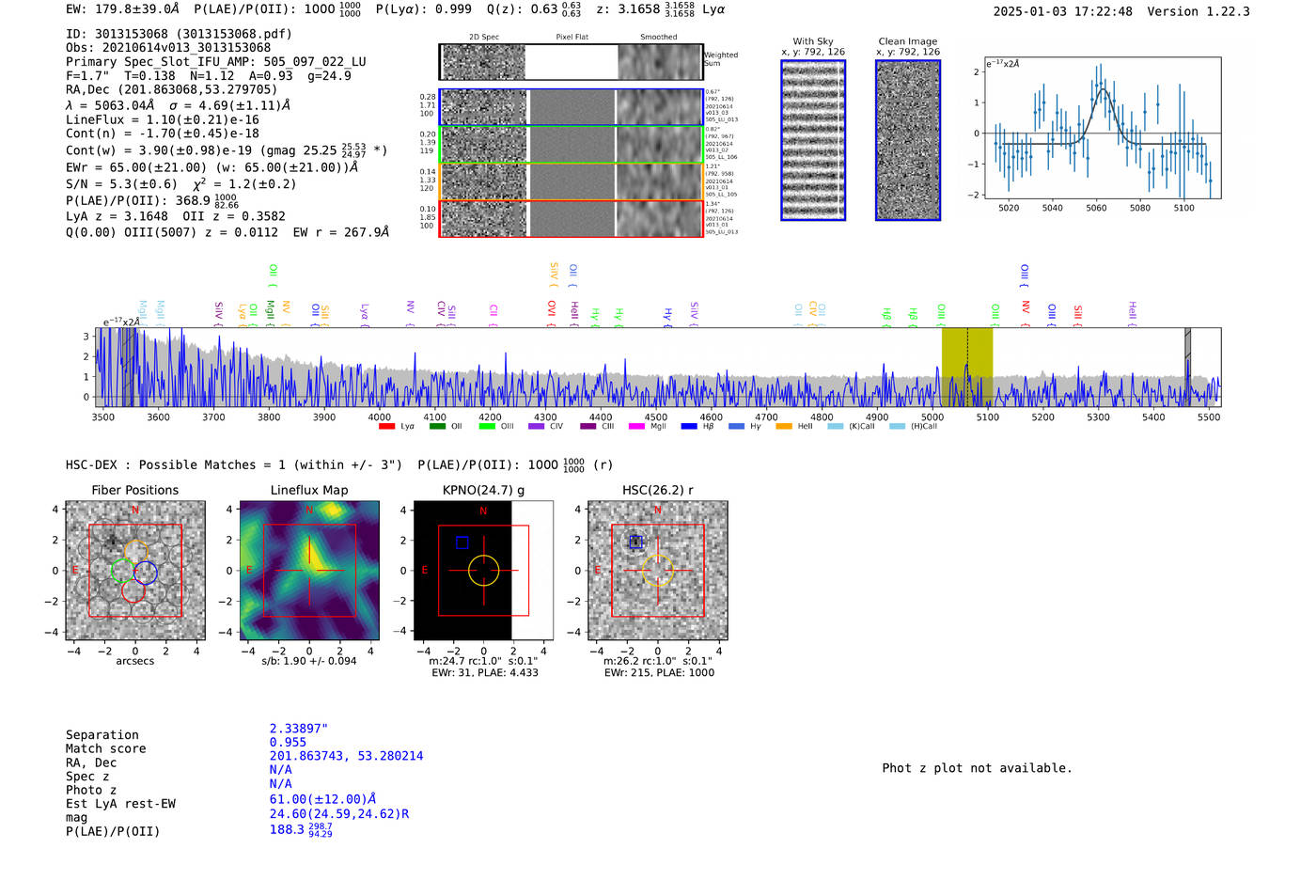Click 'Phot z plot not available.' message
Viewport: 1316px width, 896px height.
[977, 768]
